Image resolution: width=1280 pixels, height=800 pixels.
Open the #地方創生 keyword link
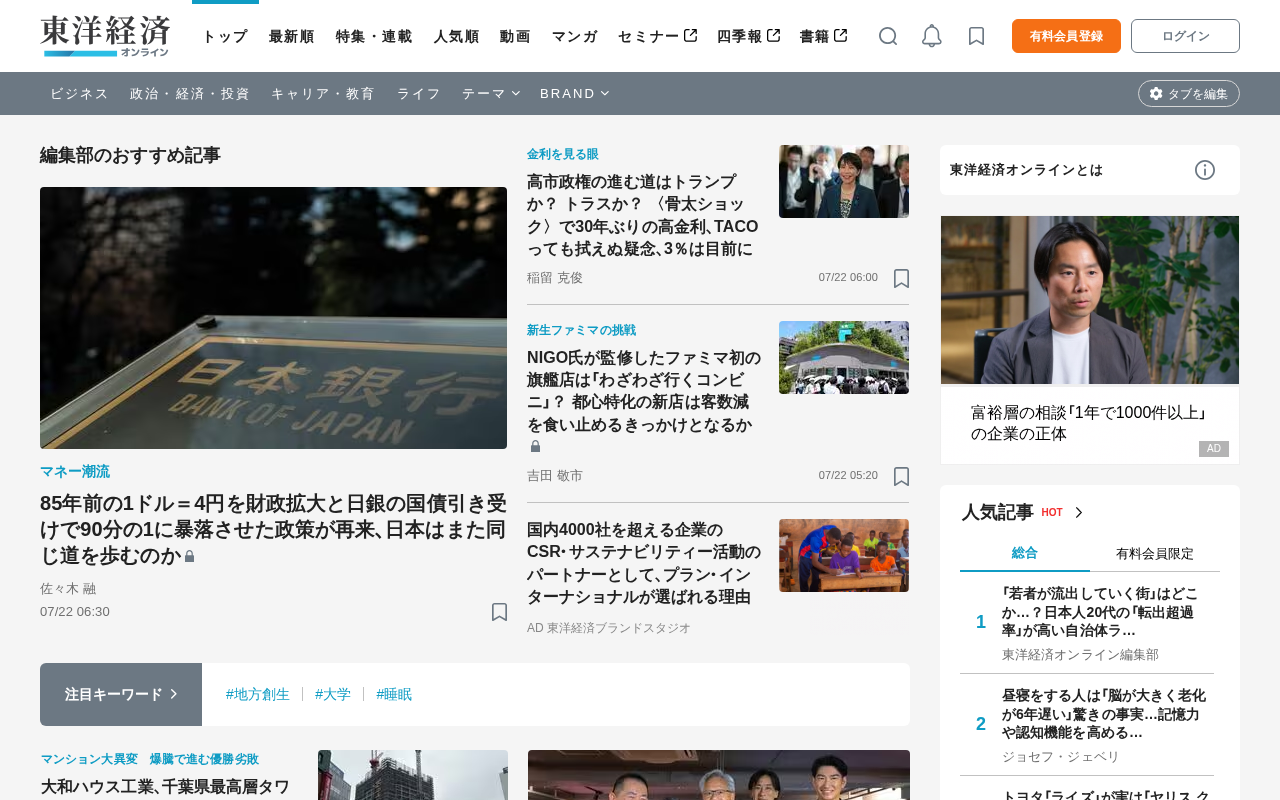tap(258, 694)
